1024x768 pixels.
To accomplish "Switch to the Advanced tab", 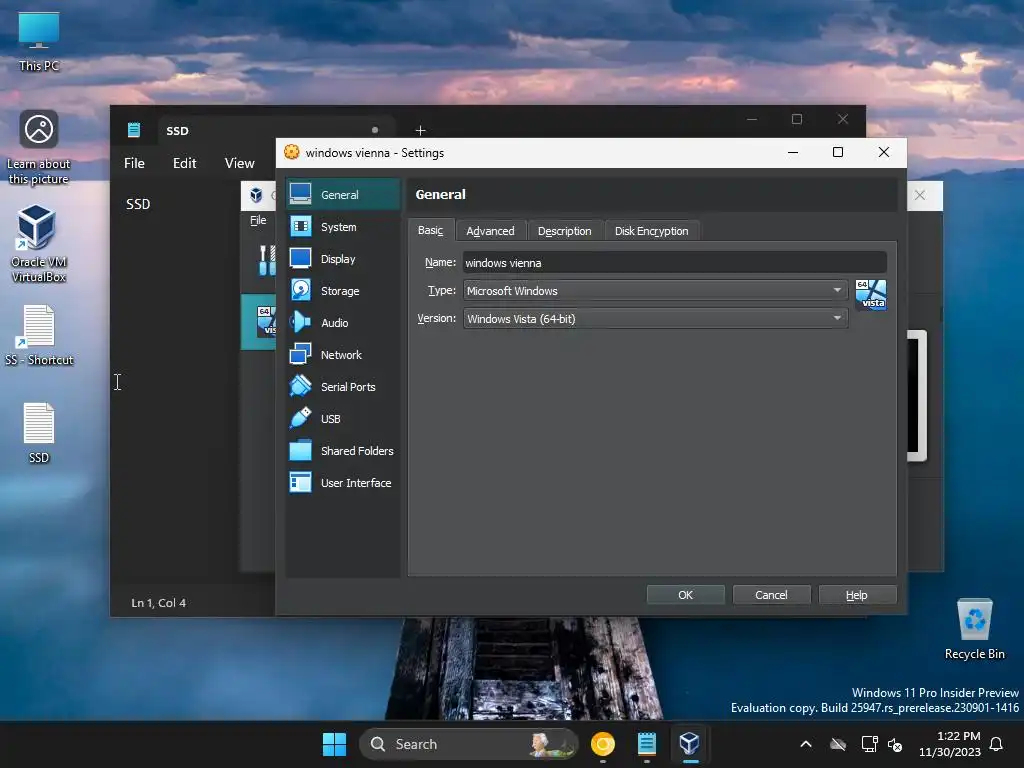I will tap(490, 231).
